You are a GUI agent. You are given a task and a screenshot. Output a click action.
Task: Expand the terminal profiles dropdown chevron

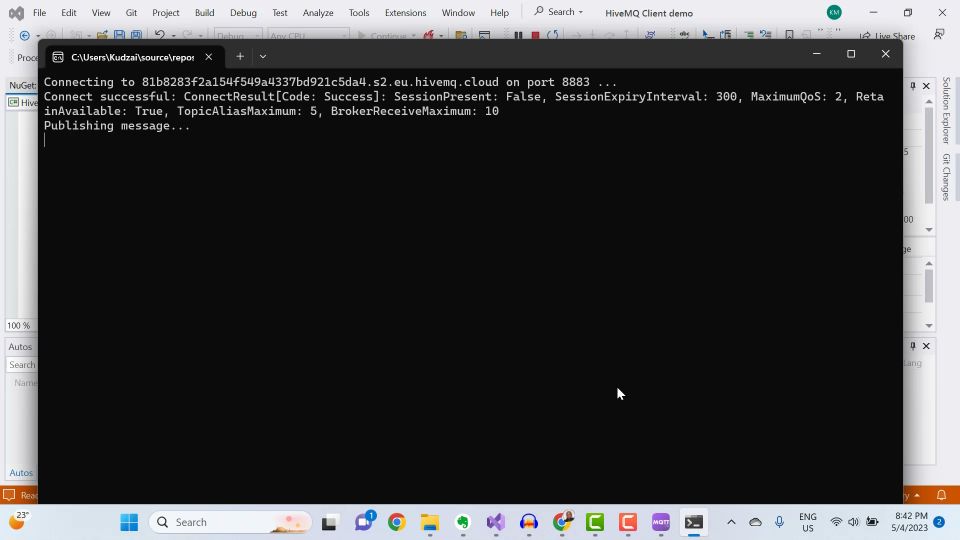(263, 56)
